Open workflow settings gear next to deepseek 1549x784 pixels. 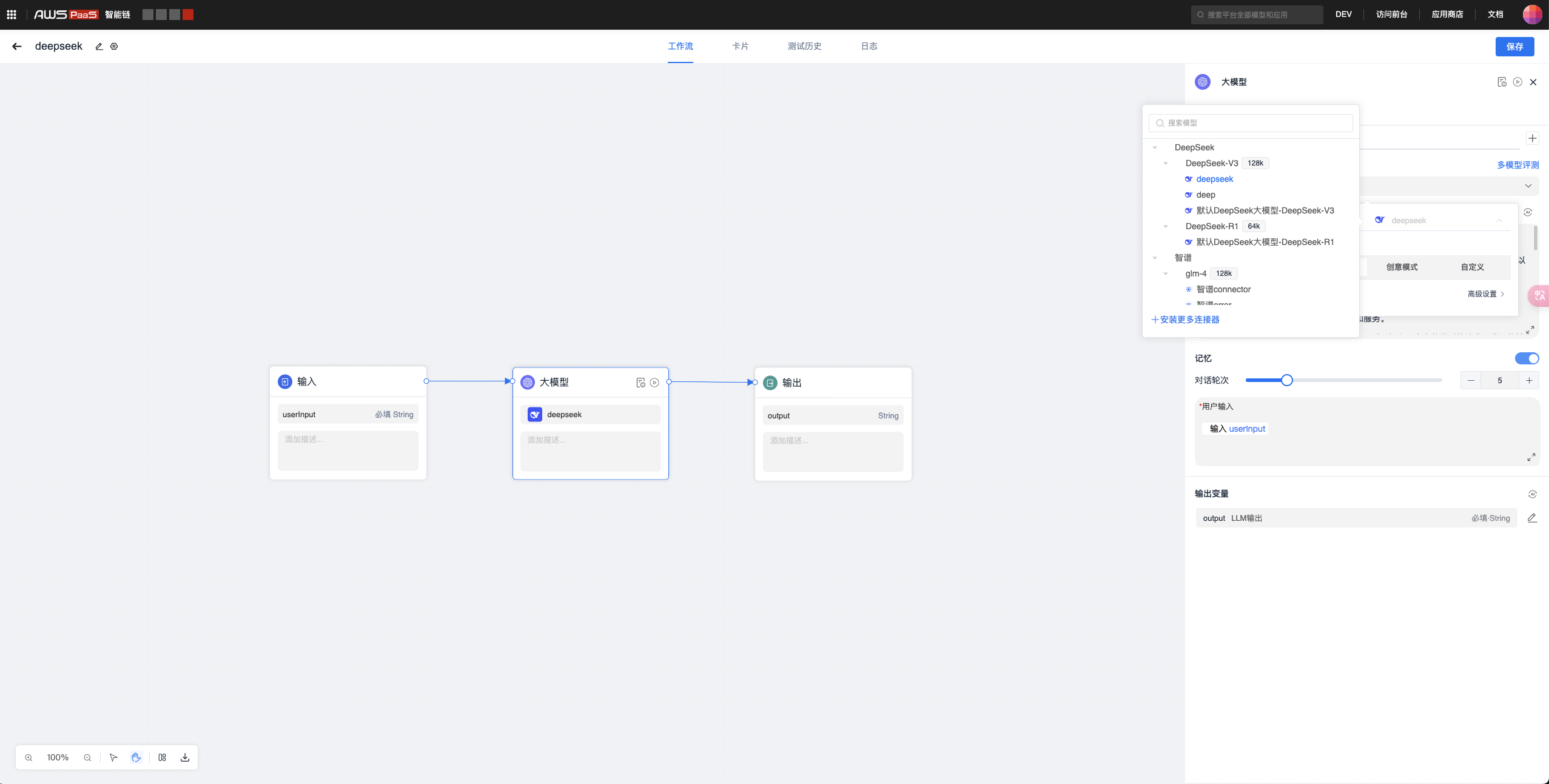point(114,47)
